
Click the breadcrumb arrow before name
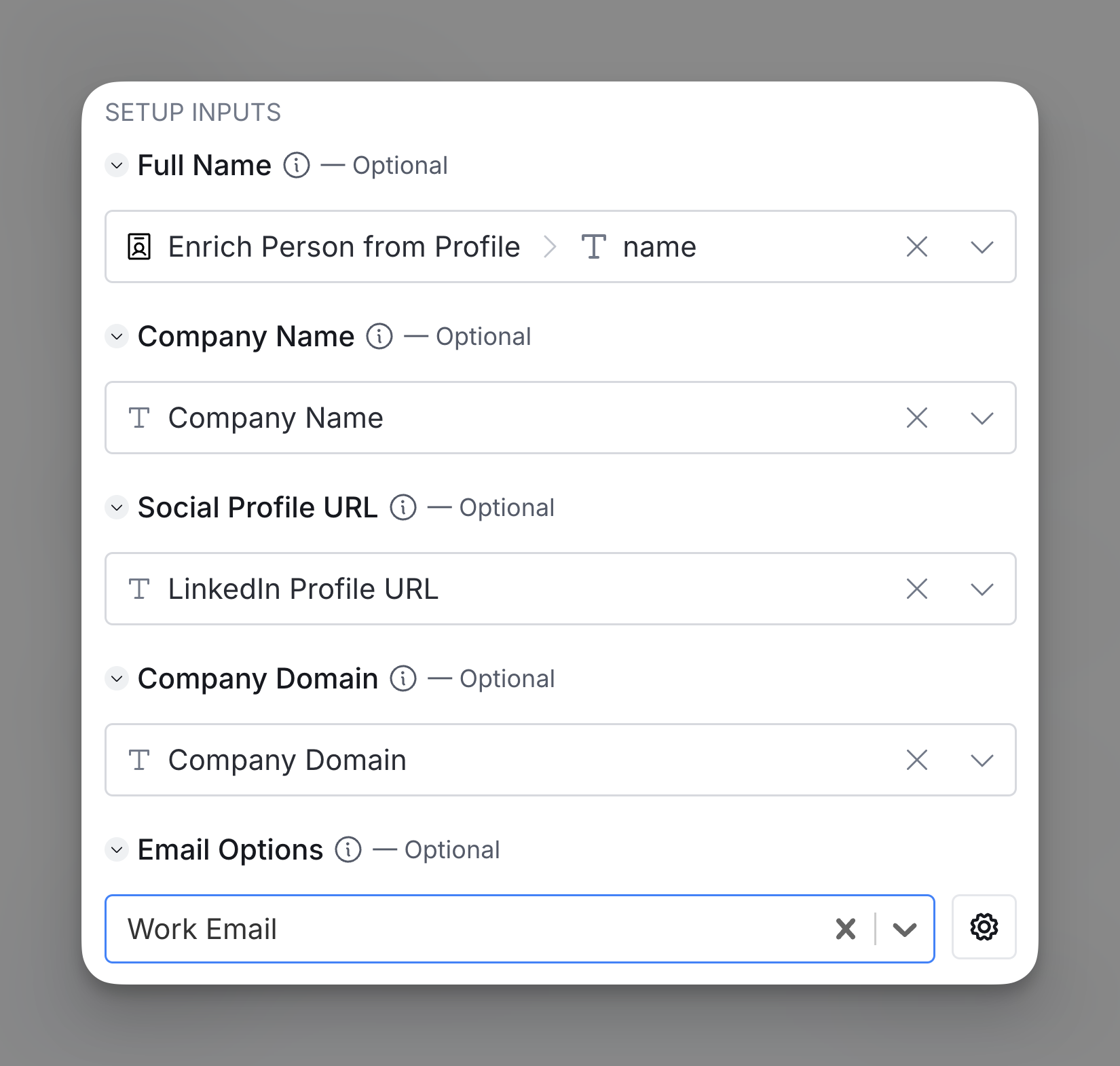click(x=550, y=246)
